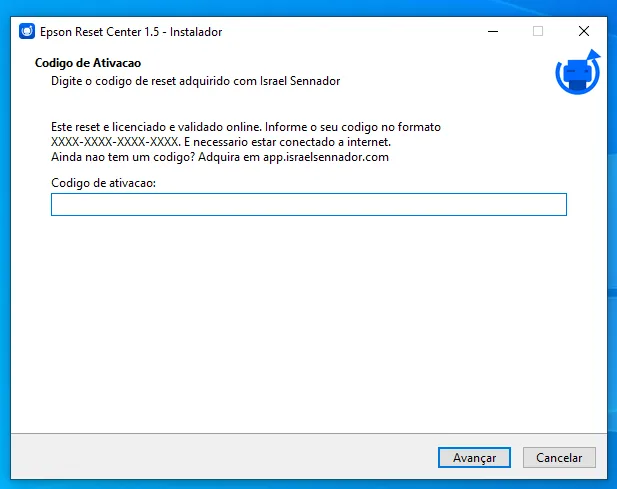Close the Epson Reset Center installer

pos(584,31)
